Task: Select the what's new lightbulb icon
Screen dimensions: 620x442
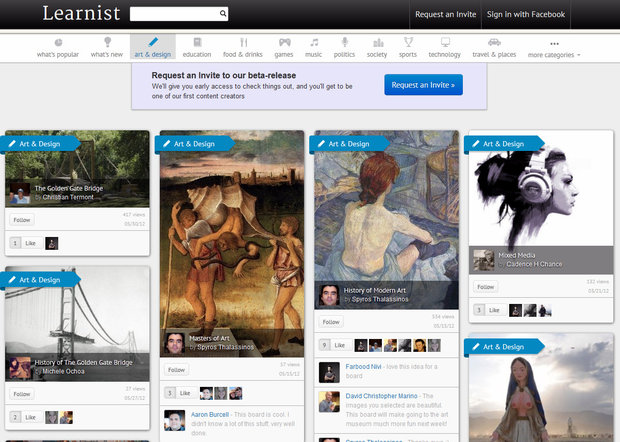Action: pyautogui.click(x=107, y=42)
